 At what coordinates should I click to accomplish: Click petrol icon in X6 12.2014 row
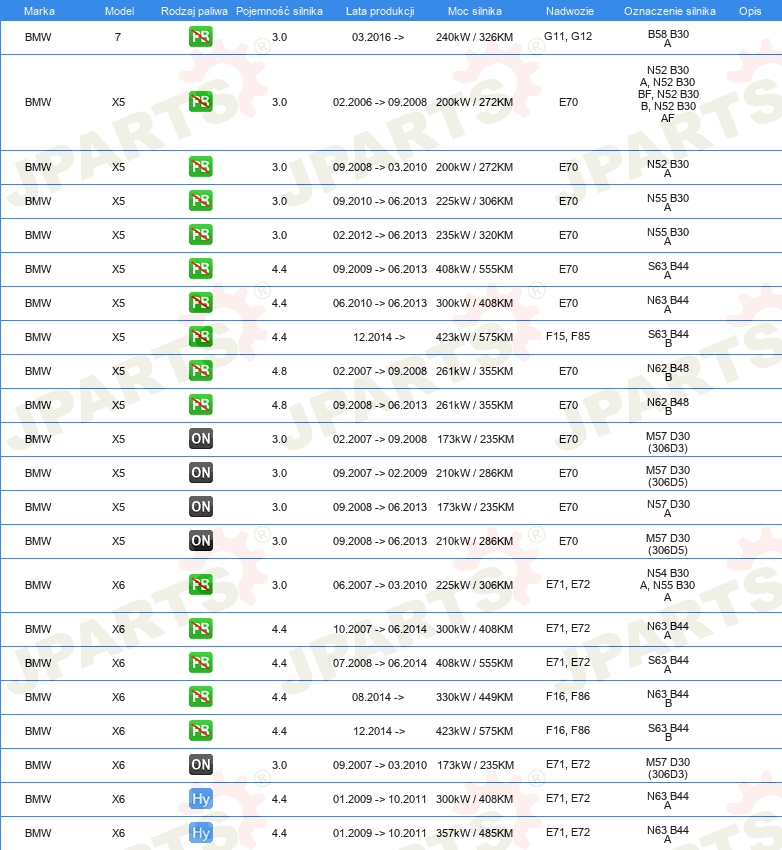tap(201, 731)
